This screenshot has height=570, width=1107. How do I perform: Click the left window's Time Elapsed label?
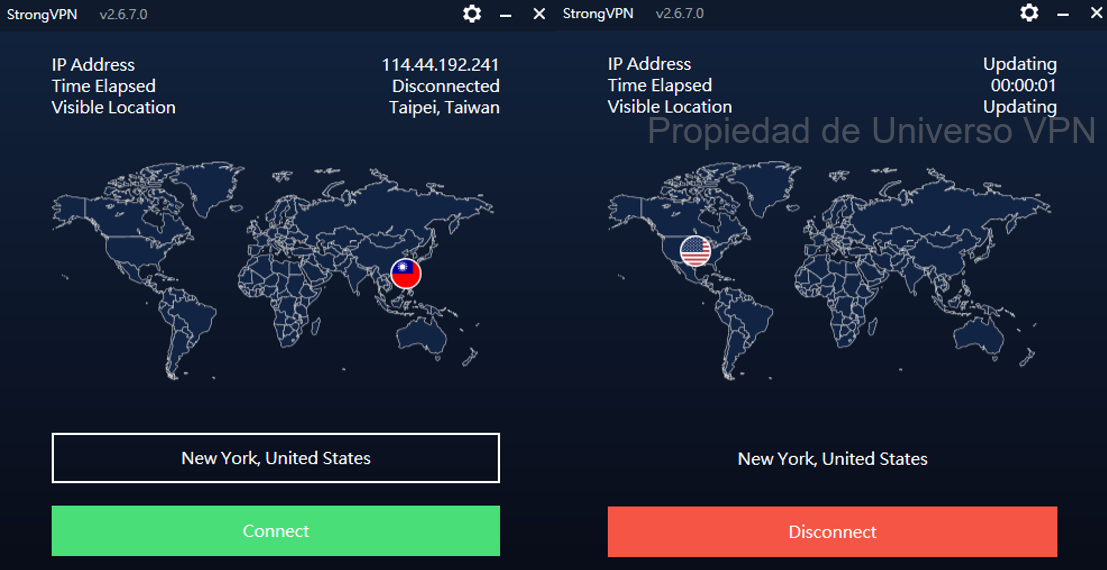[x=104, y=86]
